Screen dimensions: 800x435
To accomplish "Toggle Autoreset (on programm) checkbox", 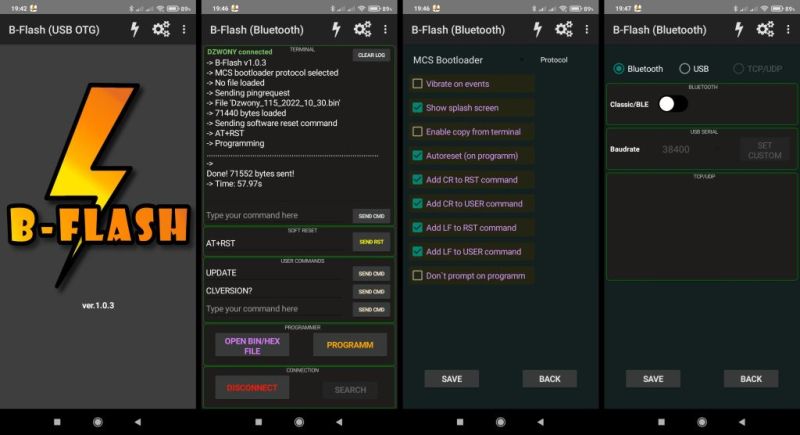I will (x=417, y=156).
